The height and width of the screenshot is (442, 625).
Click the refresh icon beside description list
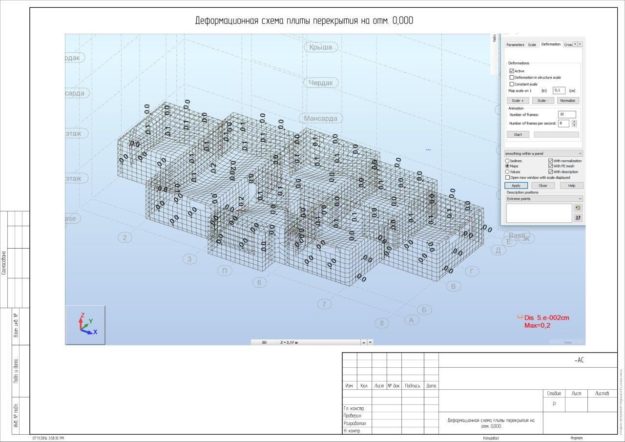click(578, 208)
